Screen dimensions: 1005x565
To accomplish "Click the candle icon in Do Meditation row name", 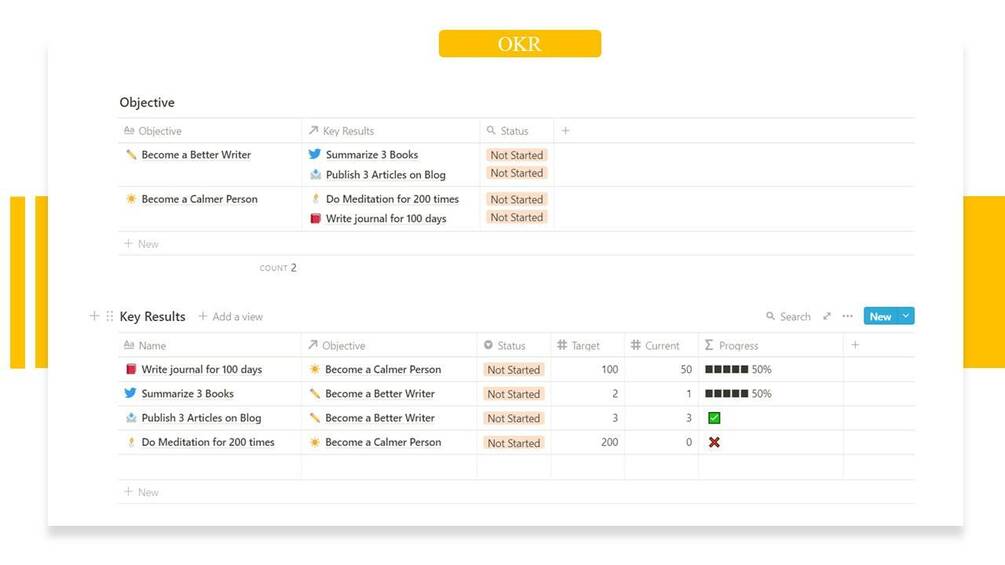I will (131, 442).
